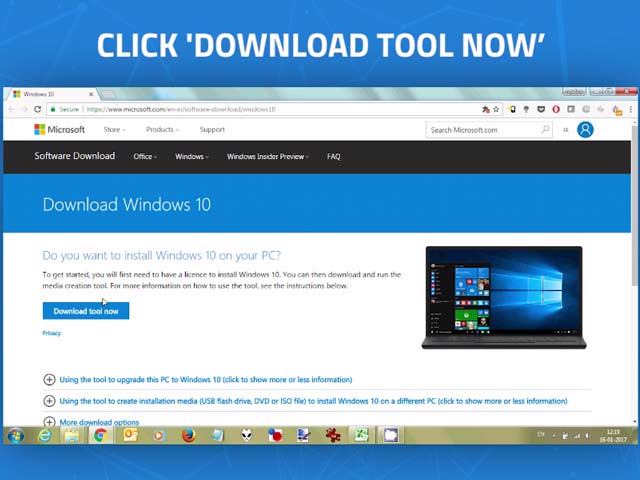Click the laptop Windows 10 image
Image resolution: width=640 pixels, height=480 pixels.
(x=504, y=298)
